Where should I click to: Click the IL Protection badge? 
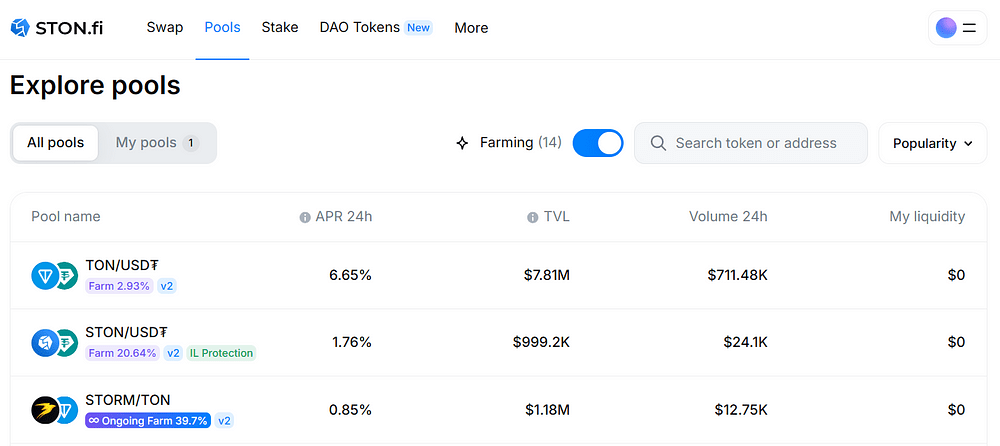pyautogui.click(x=221, y=353)
